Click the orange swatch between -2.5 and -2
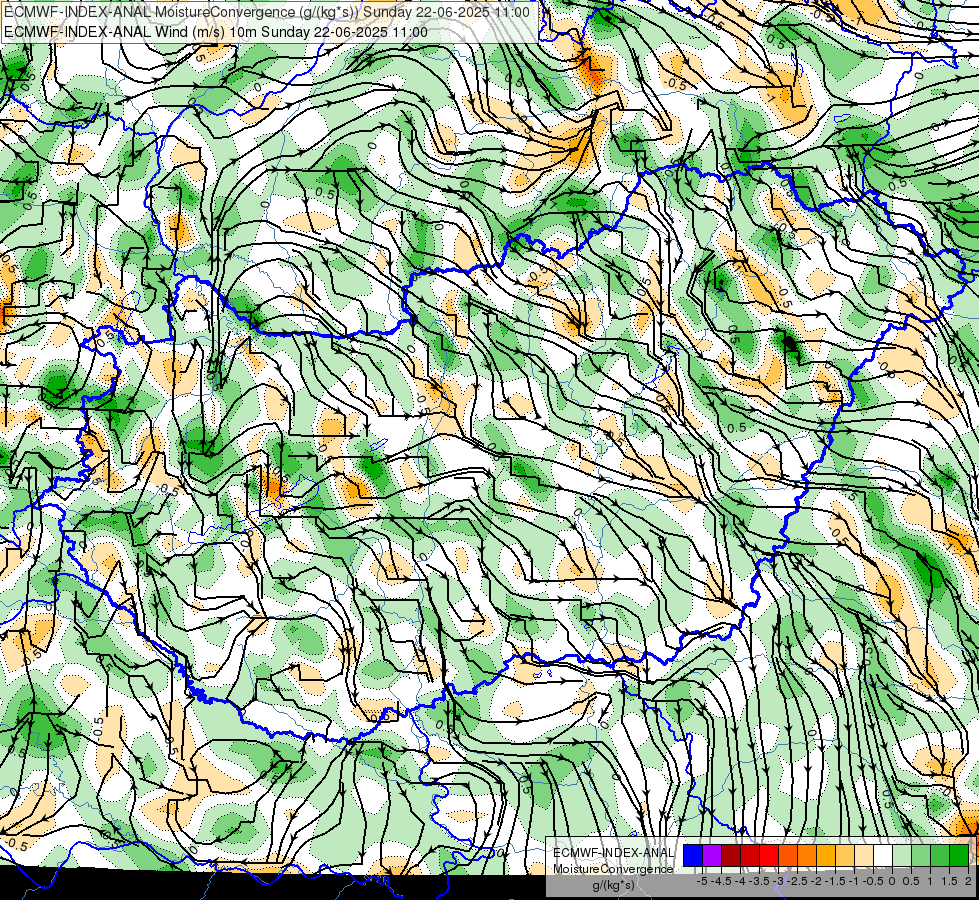 [807, 856]
